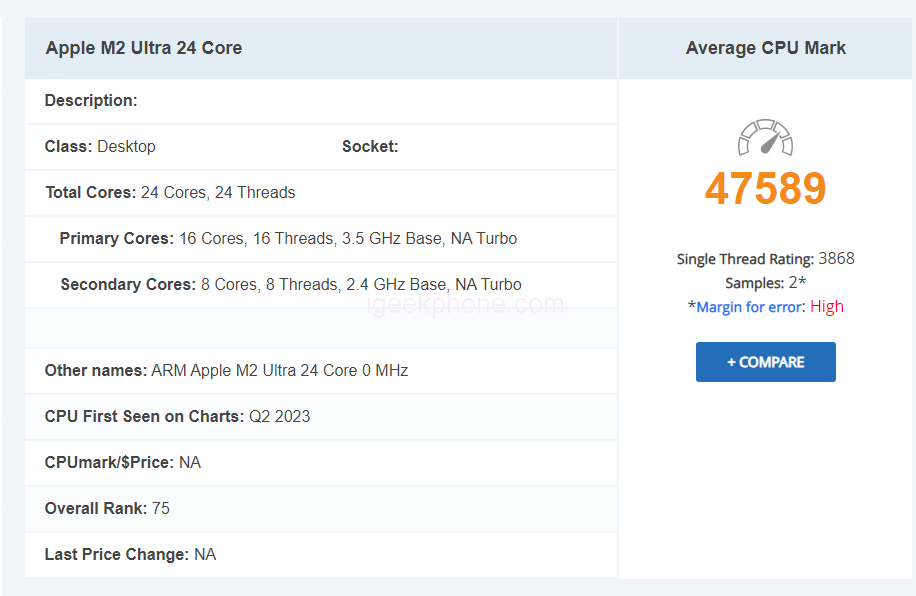Click the Class: Desktop field
The width and height of the screenshot is (916, 596).
(x=100, y=147)
